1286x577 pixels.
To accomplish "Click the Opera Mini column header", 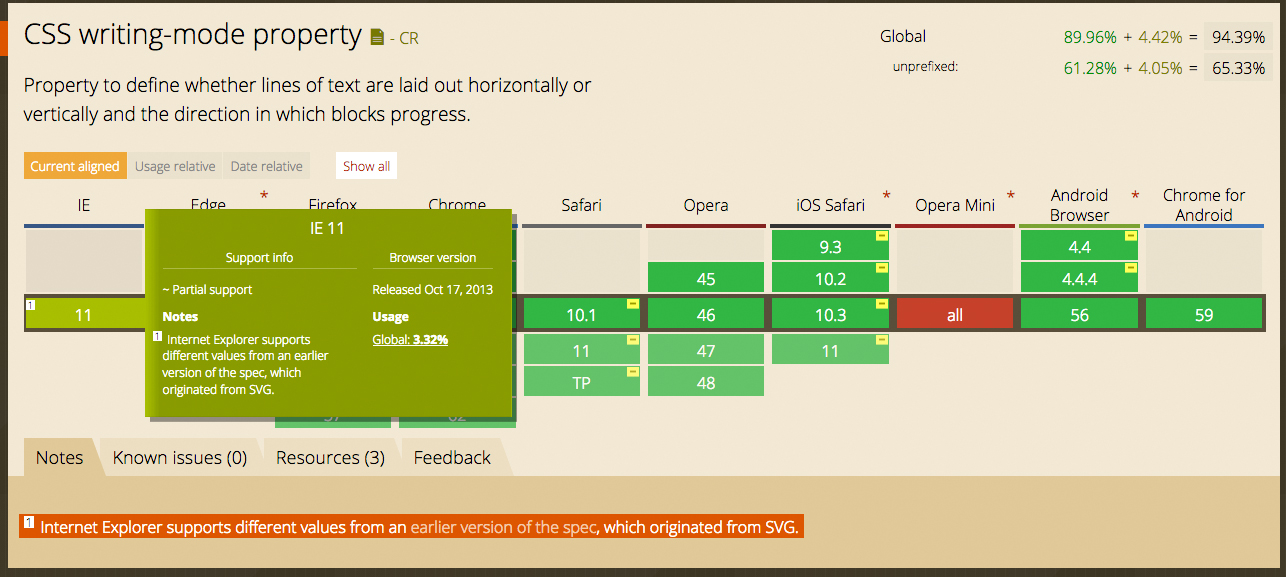I will coord(955,205).
